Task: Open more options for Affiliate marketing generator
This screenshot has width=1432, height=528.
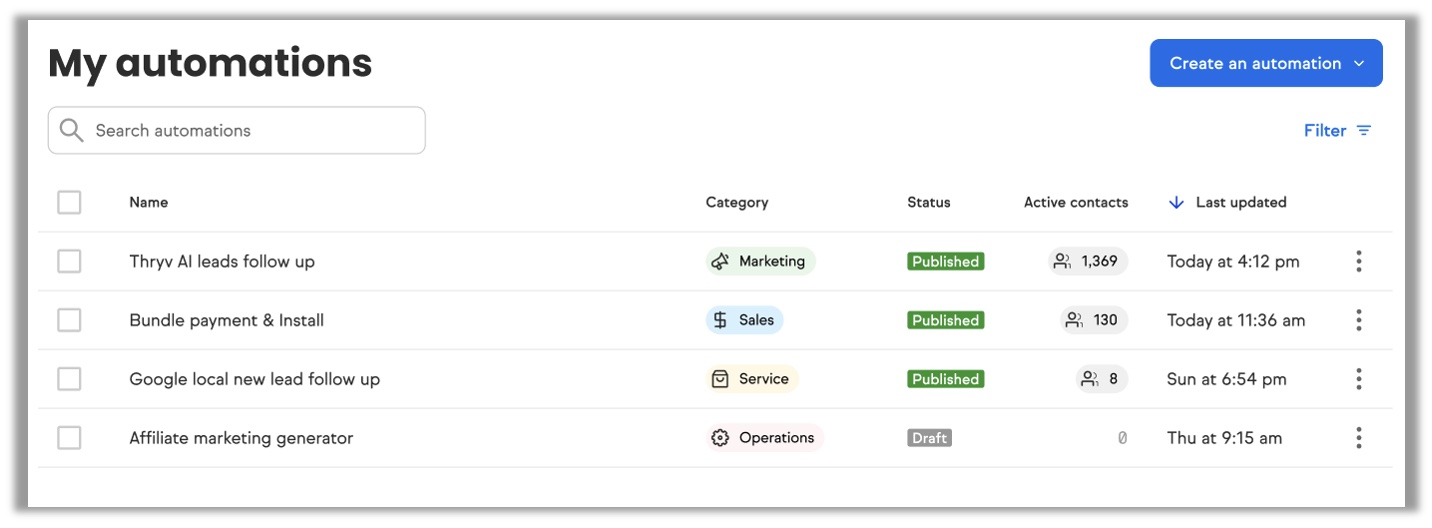Action: pos(1358,438)
